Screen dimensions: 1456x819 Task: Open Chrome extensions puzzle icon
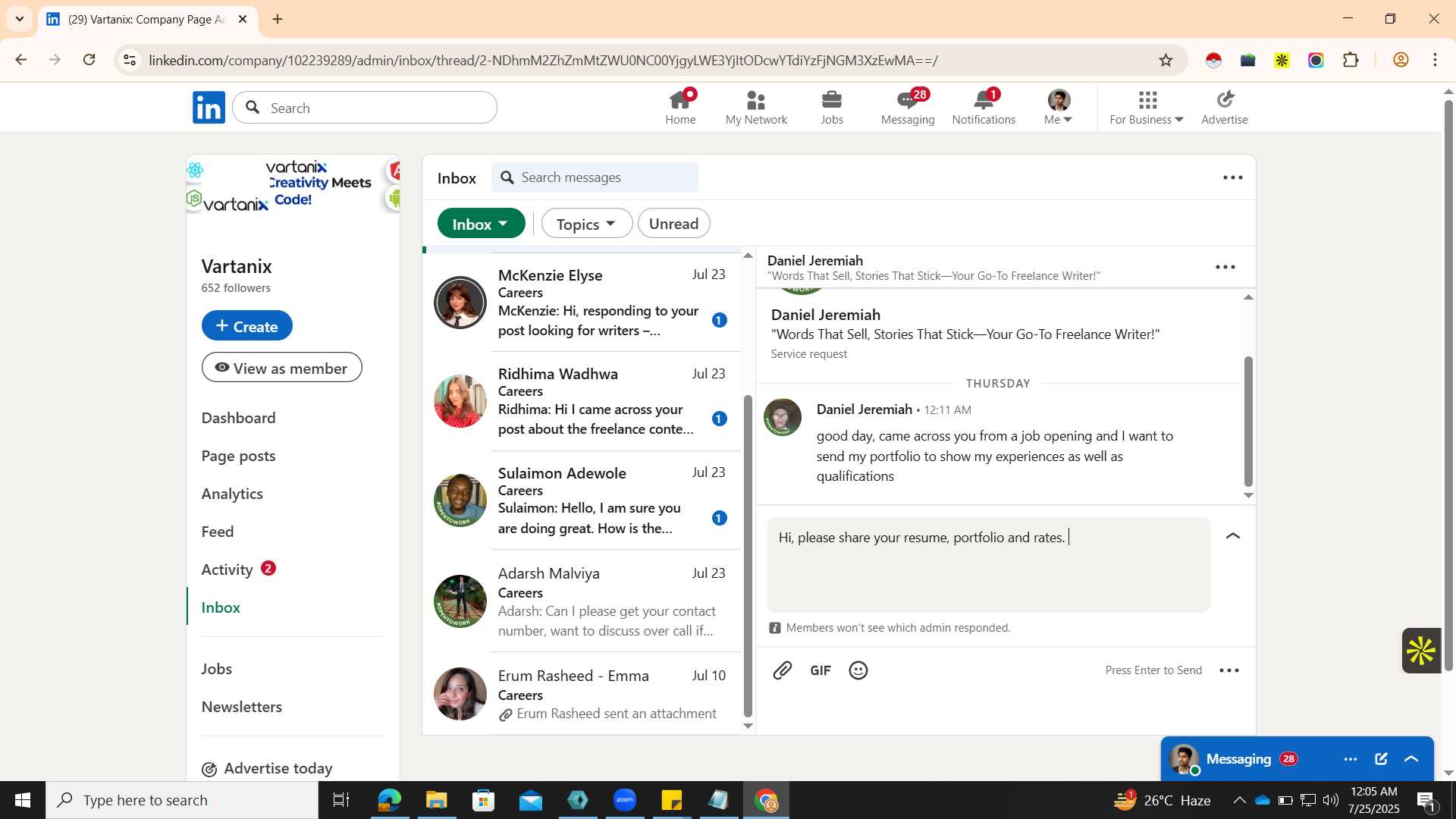1351,60
